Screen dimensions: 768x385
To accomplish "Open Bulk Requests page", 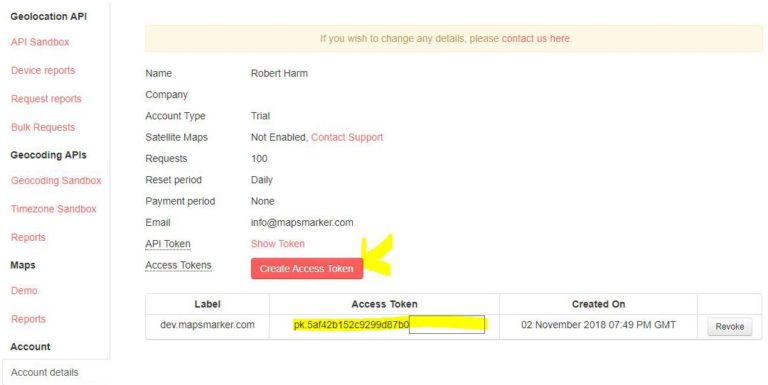I will point(43,127).
